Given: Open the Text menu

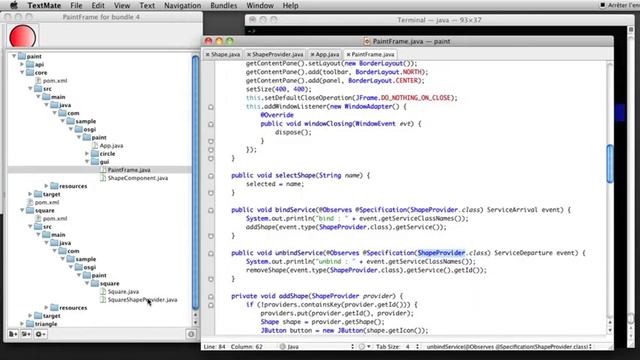Looking at the screenshot, I should click(147, 5).
